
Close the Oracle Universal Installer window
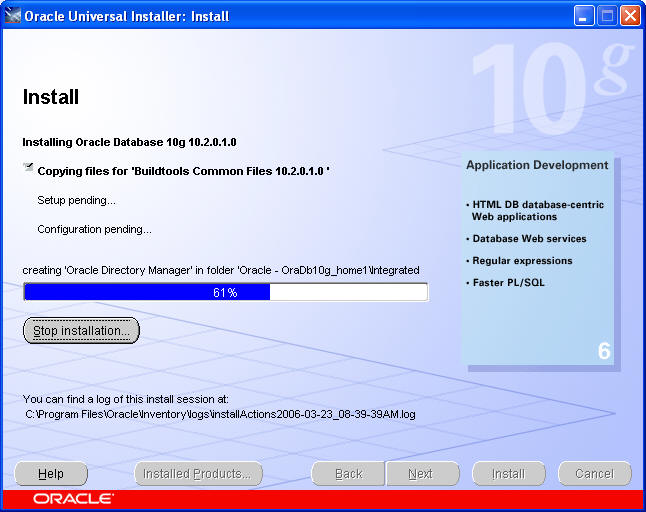coord(630,15)
